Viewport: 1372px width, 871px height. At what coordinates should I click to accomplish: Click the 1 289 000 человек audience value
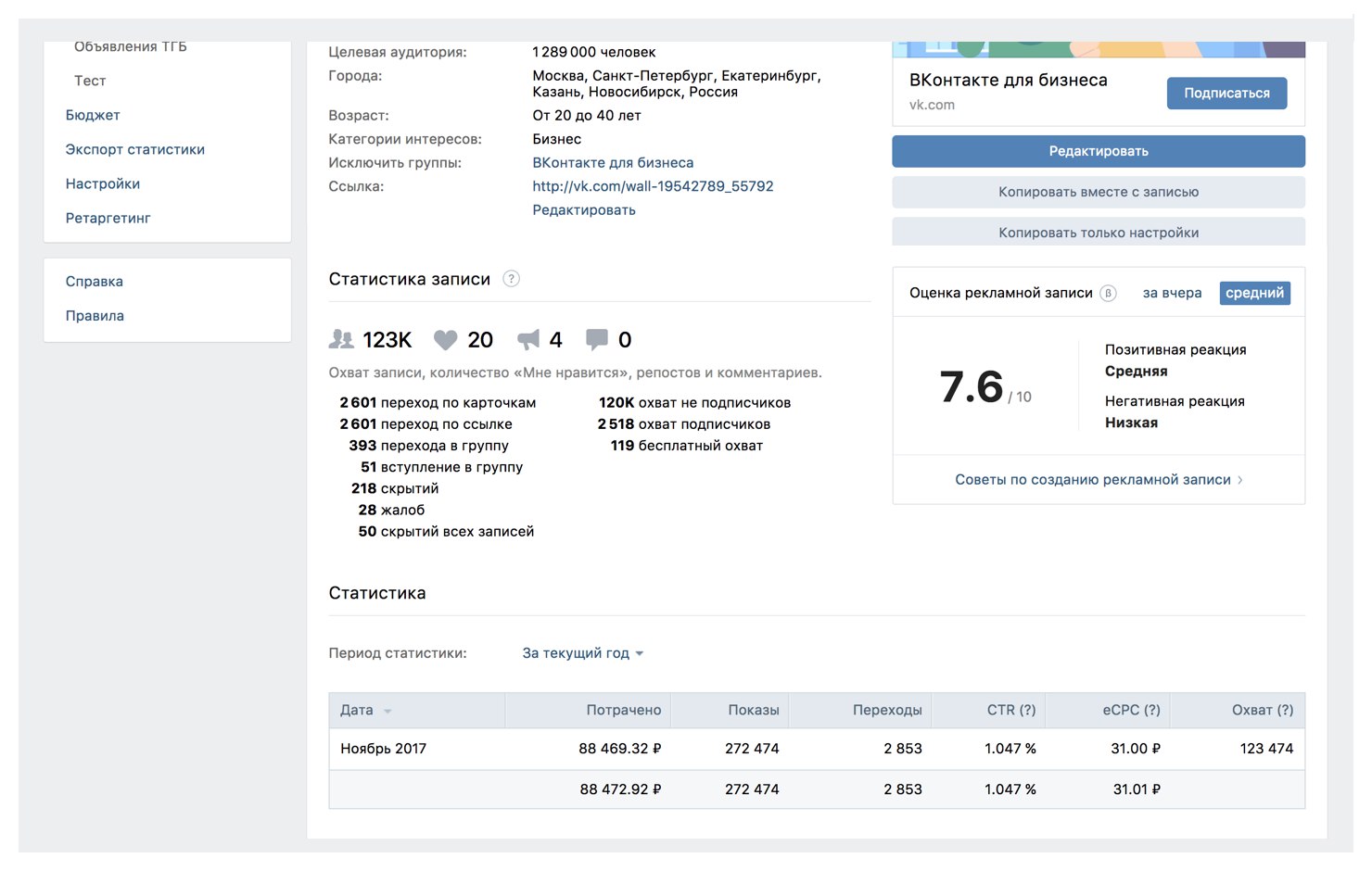tap(593, 52)
